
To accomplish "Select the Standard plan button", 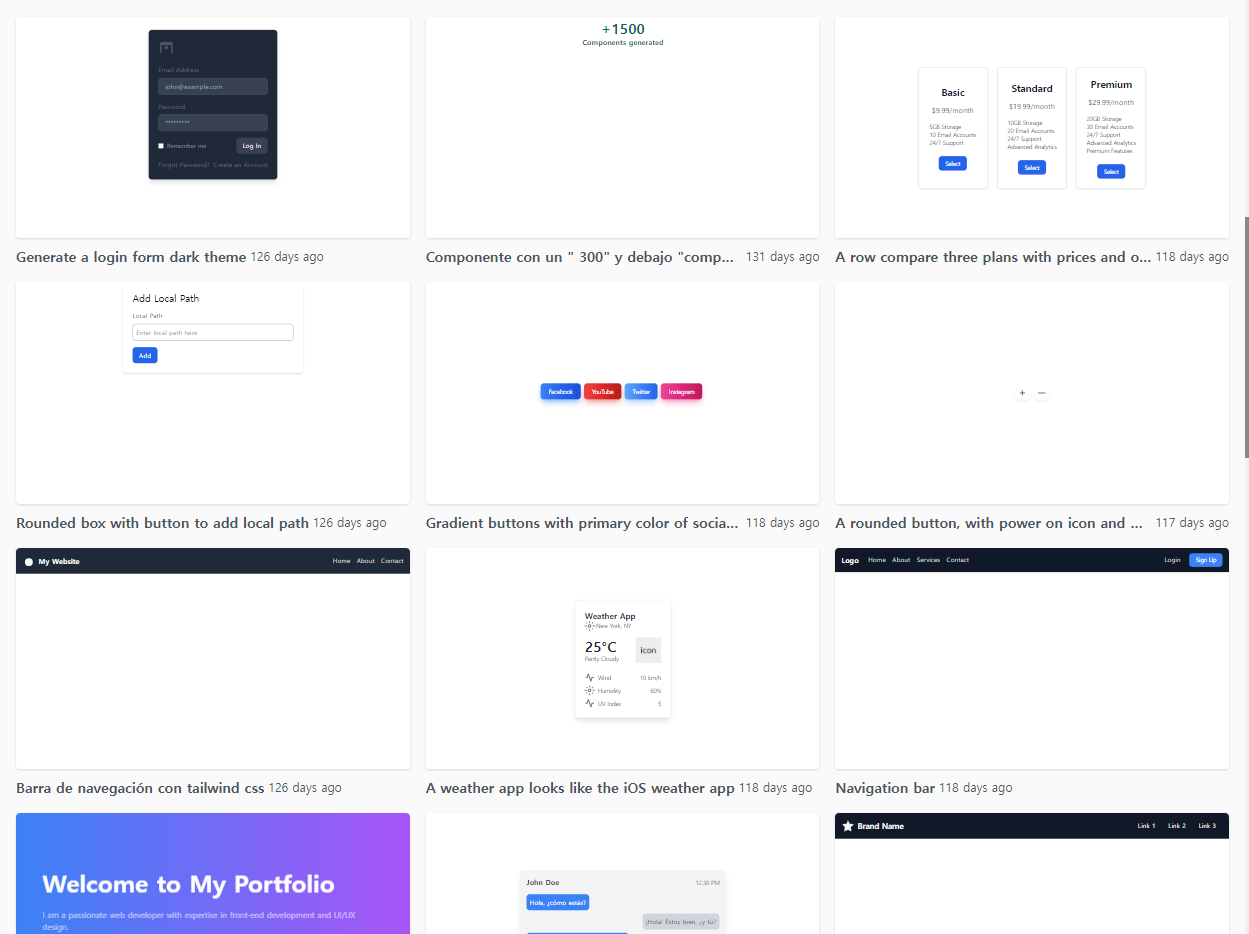I will 1032,168.
